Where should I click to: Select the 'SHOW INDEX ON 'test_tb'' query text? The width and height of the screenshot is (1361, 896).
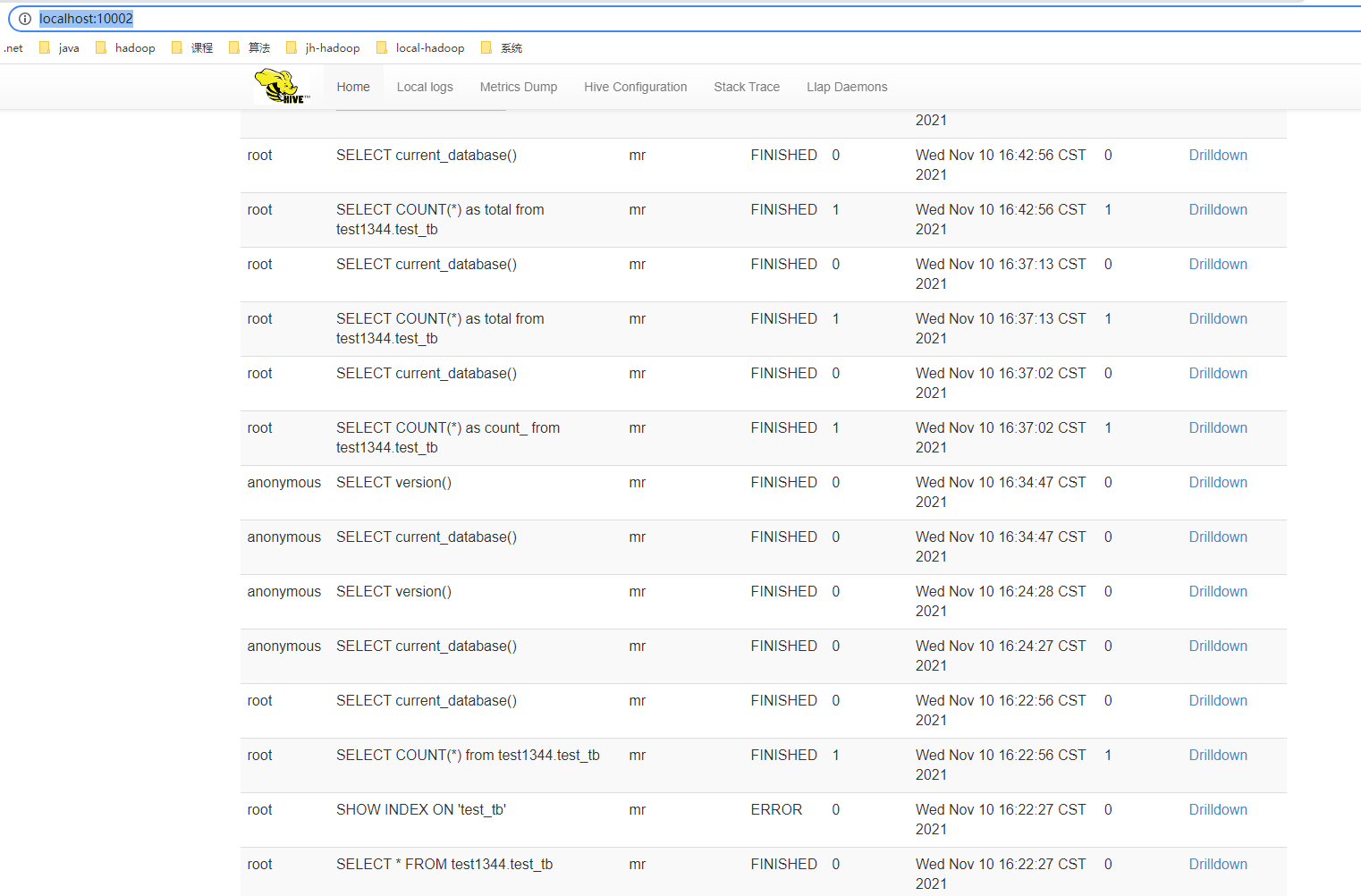(421, 810)
